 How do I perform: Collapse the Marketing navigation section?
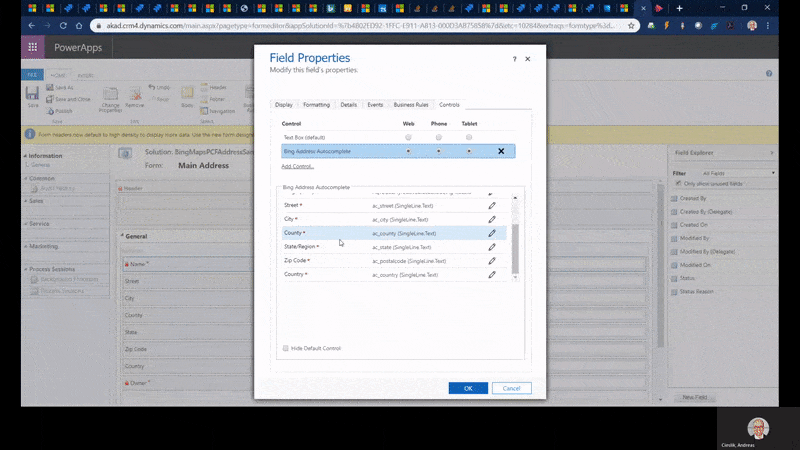pos(26,246)
